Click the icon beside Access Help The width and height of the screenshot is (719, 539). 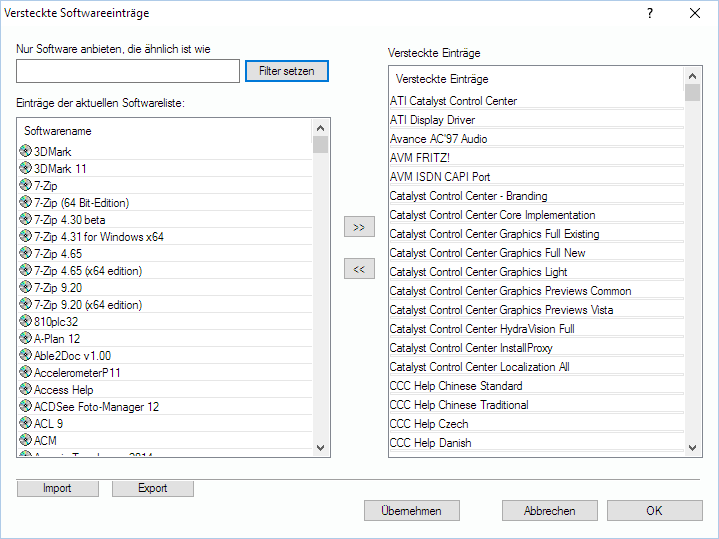coord(26,389)
